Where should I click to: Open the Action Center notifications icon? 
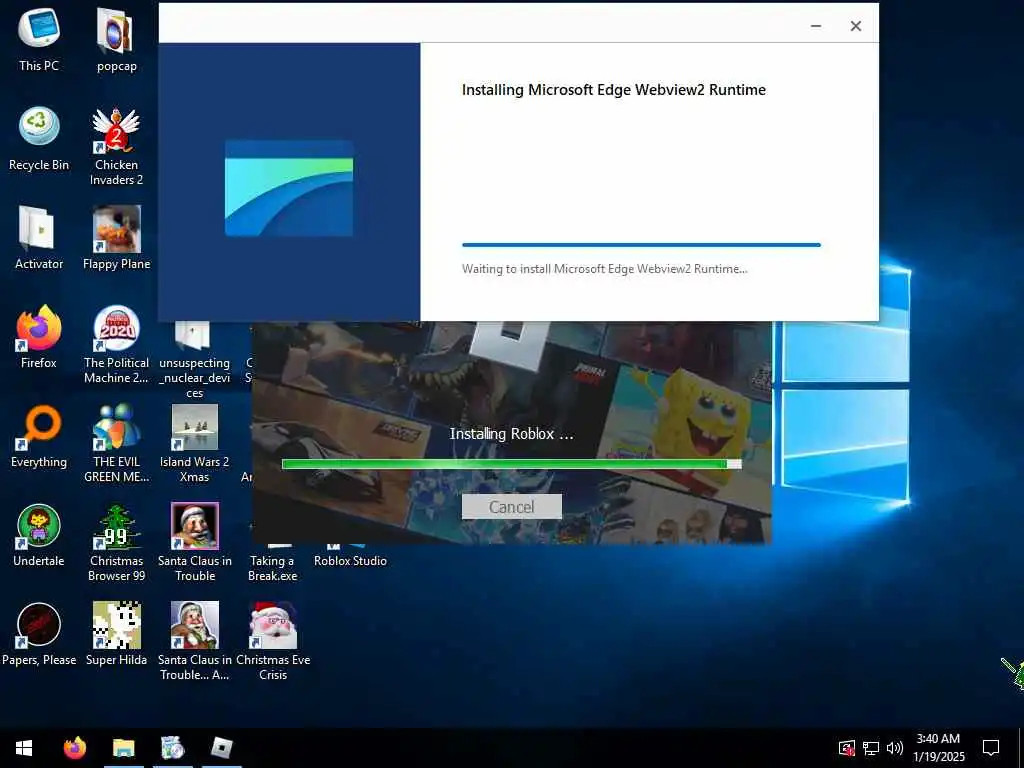991,748
